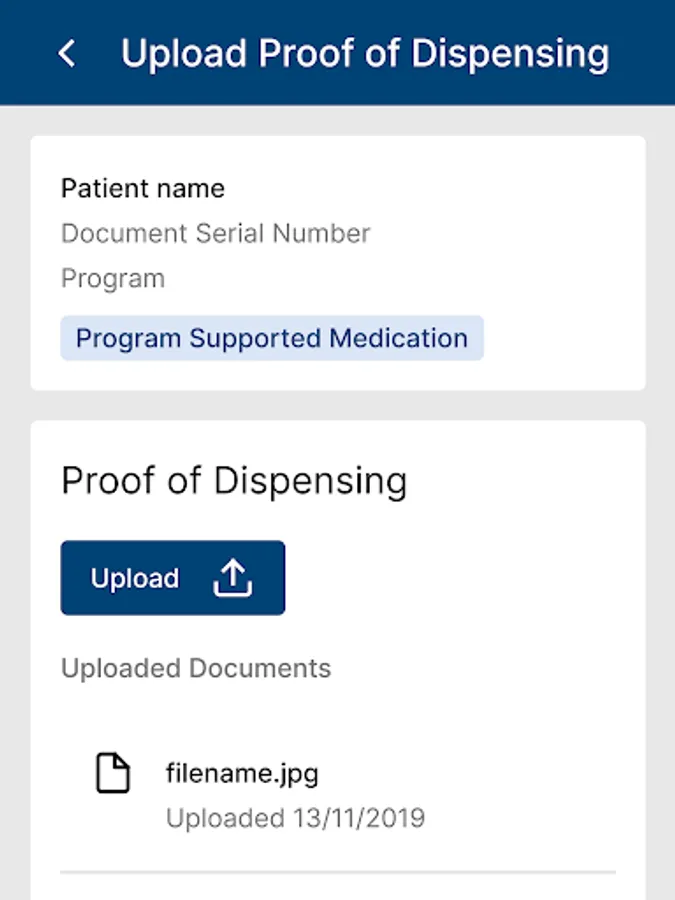The height and width of the screenshot is (900, 675).
Task: Click the empty header area left of the back arrow
Action: click(22, 53)
